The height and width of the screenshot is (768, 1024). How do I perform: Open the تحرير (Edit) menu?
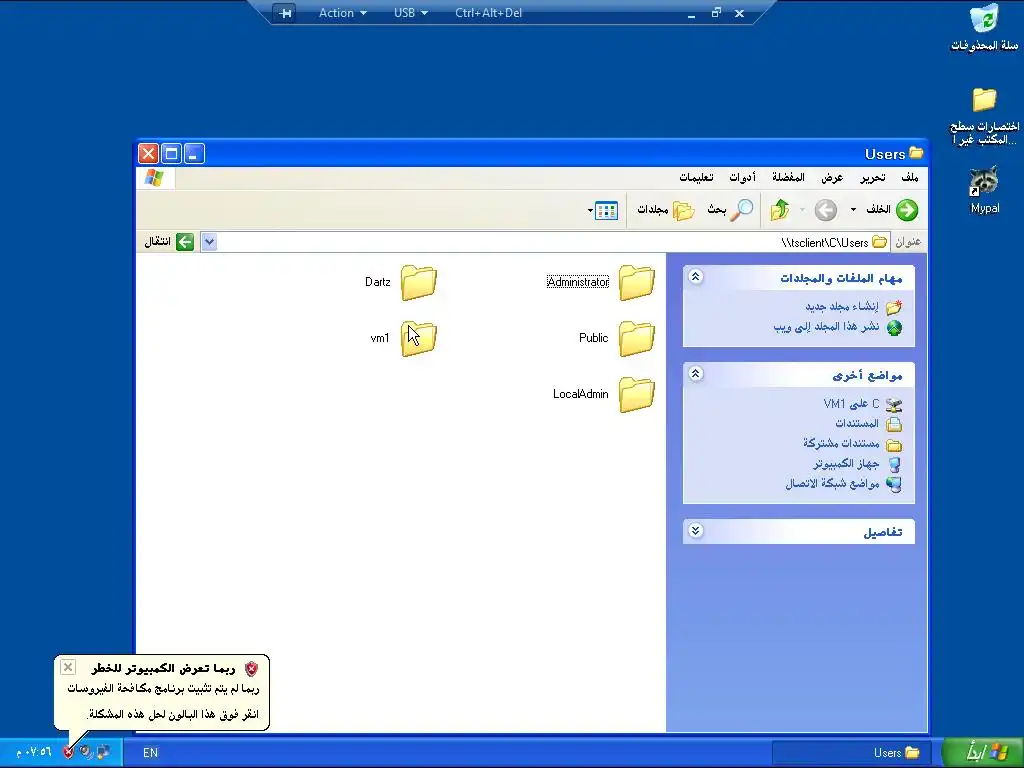[x=872, y=178]
